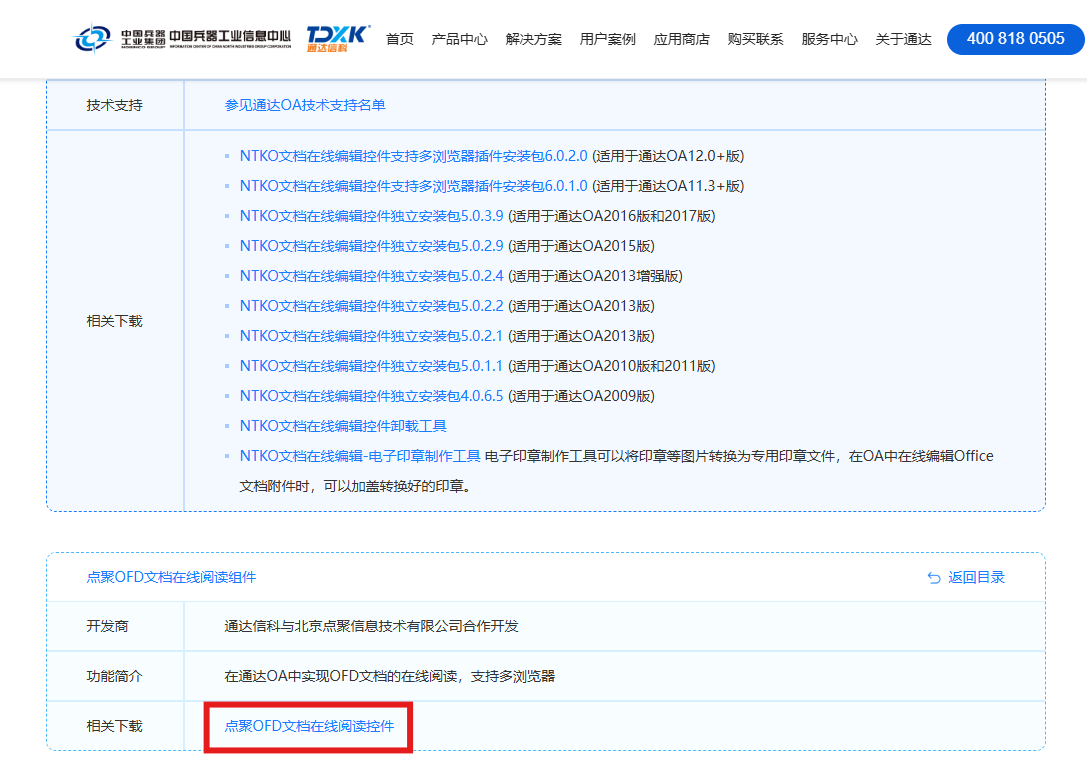Click 关于通达 in the navigation bar
1087x781 pixels.
(903, 39)
